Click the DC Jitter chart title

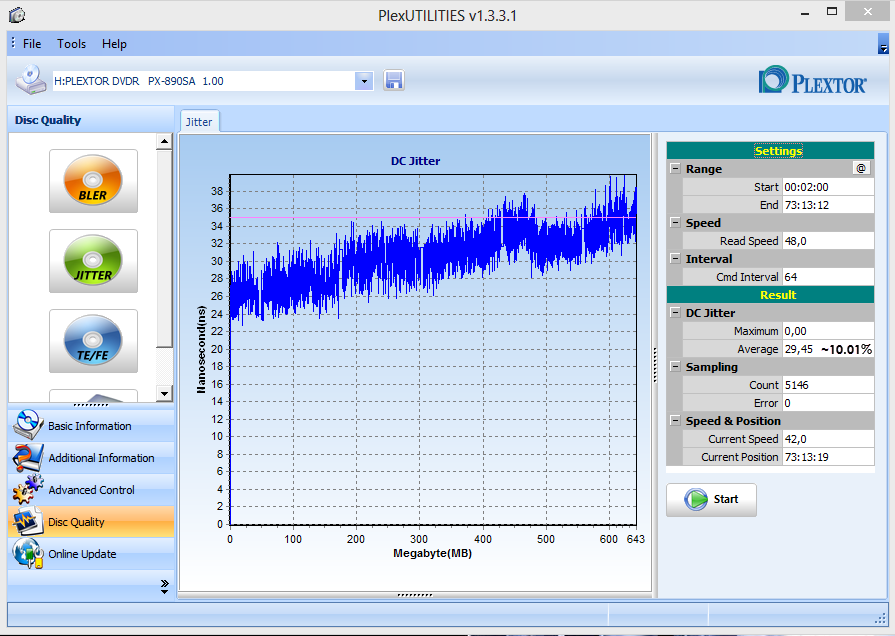coord(416,161)
